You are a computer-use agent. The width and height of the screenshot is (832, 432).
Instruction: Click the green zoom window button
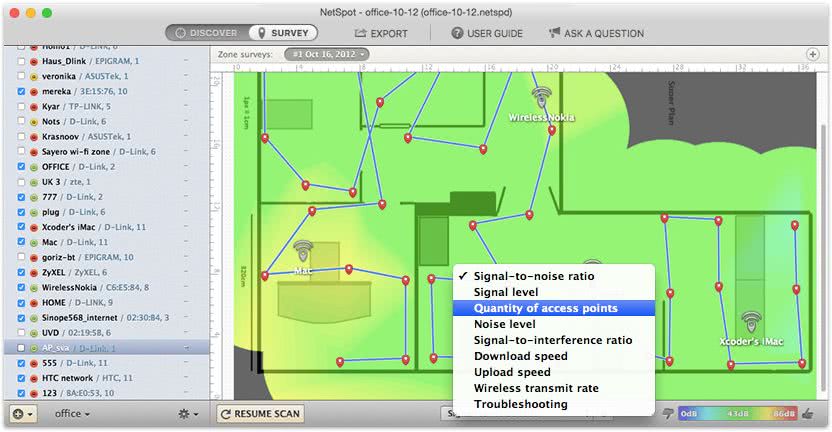tap(47, 13)
